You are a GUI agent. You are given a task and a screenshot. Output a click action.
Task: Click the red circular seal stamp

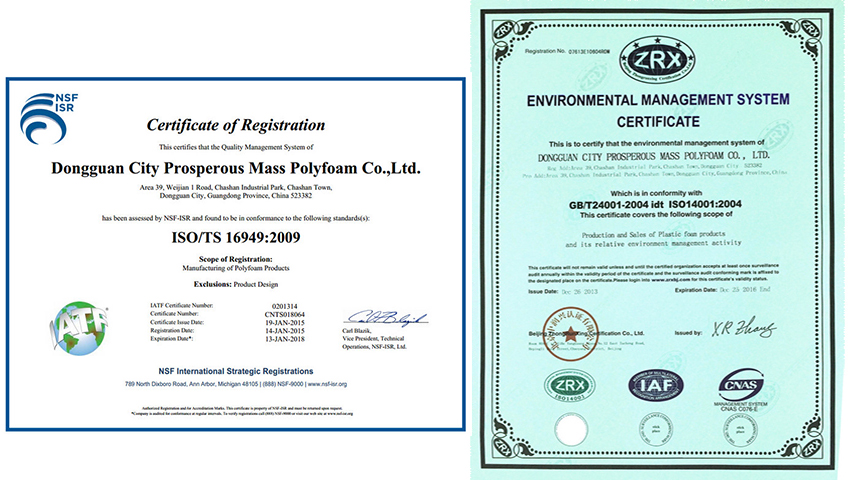tap(571, 334)
